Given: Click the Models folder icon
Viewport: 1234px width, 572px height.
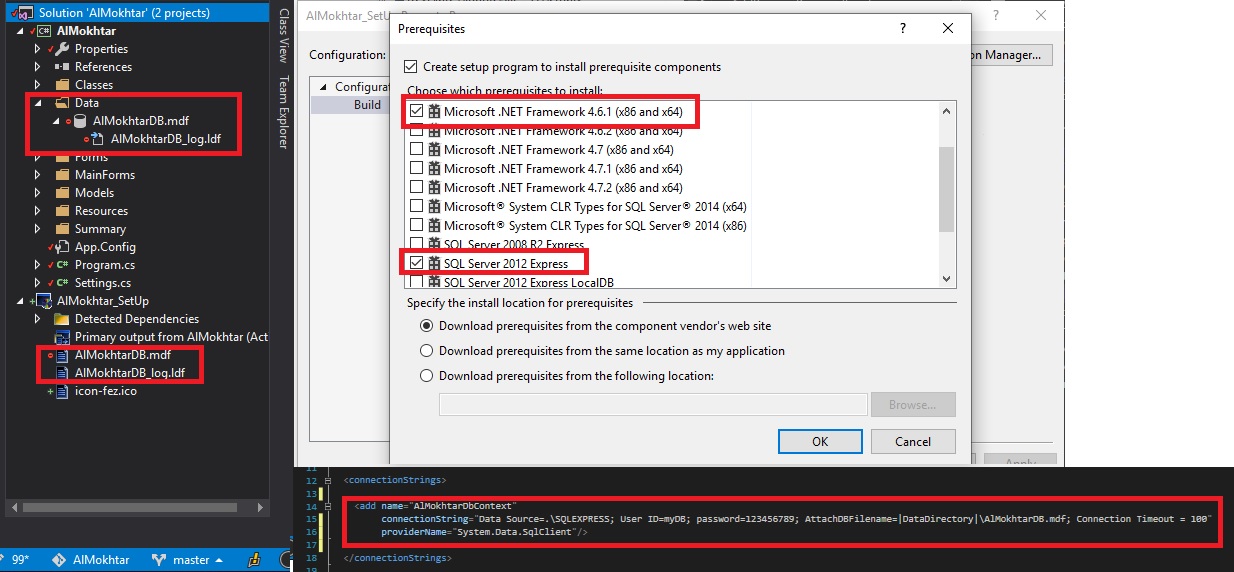Looking at the screenshot, I should pos(62,193).
